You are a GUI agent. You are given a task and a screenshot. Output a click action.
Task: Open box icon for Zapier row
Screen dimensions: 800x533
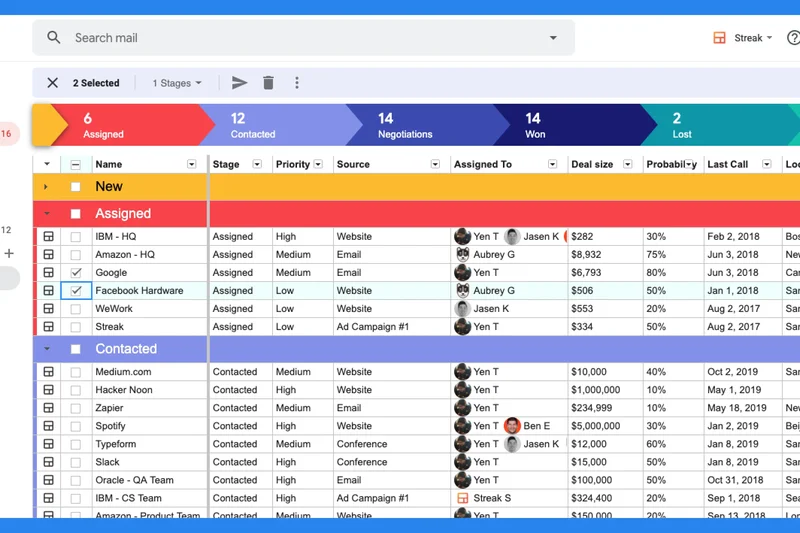(x=48, y=408)
